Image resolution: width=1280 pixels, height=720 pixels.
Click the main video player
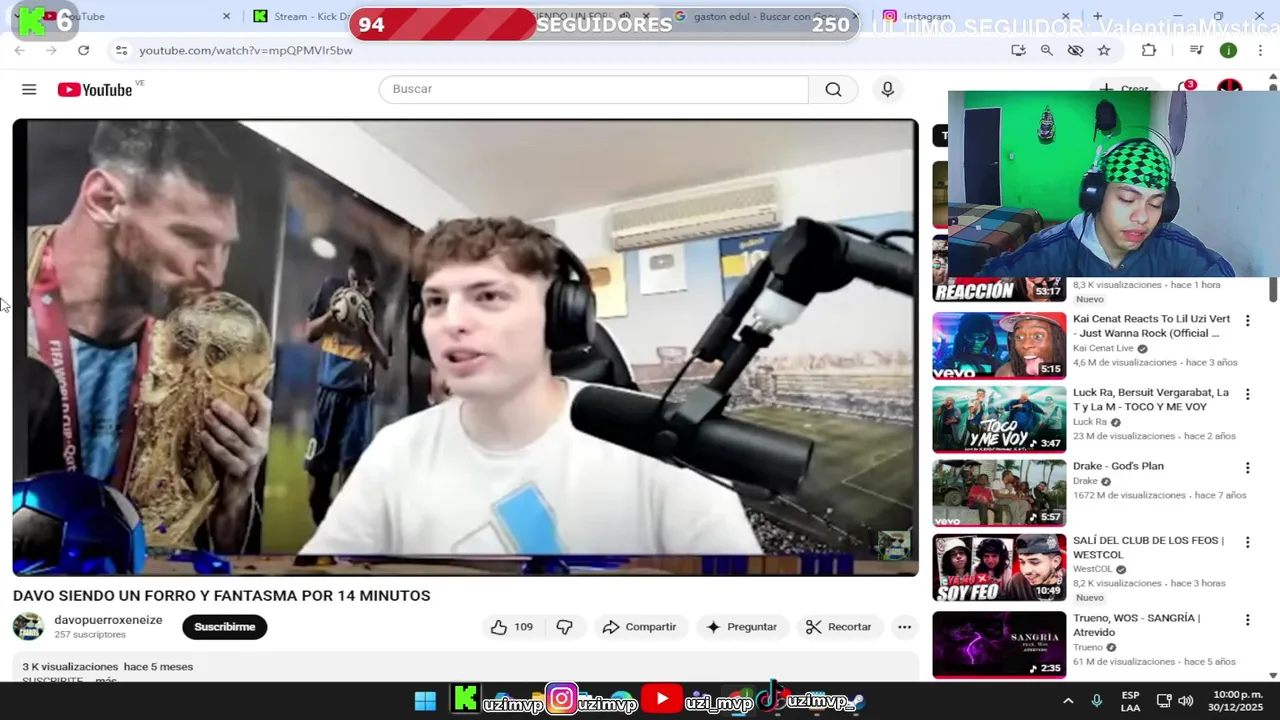465,347
